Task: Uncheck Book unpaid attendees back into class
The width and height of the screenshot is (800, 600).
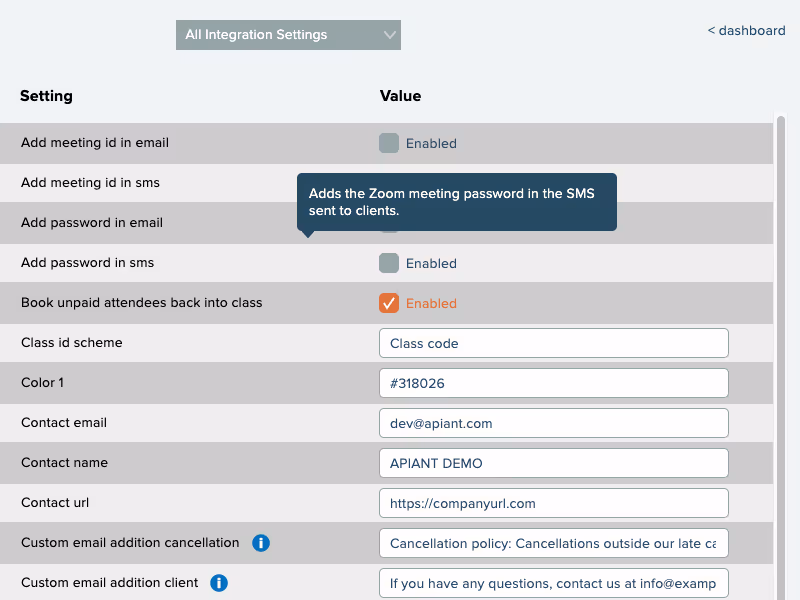Action: click(389, 303)
